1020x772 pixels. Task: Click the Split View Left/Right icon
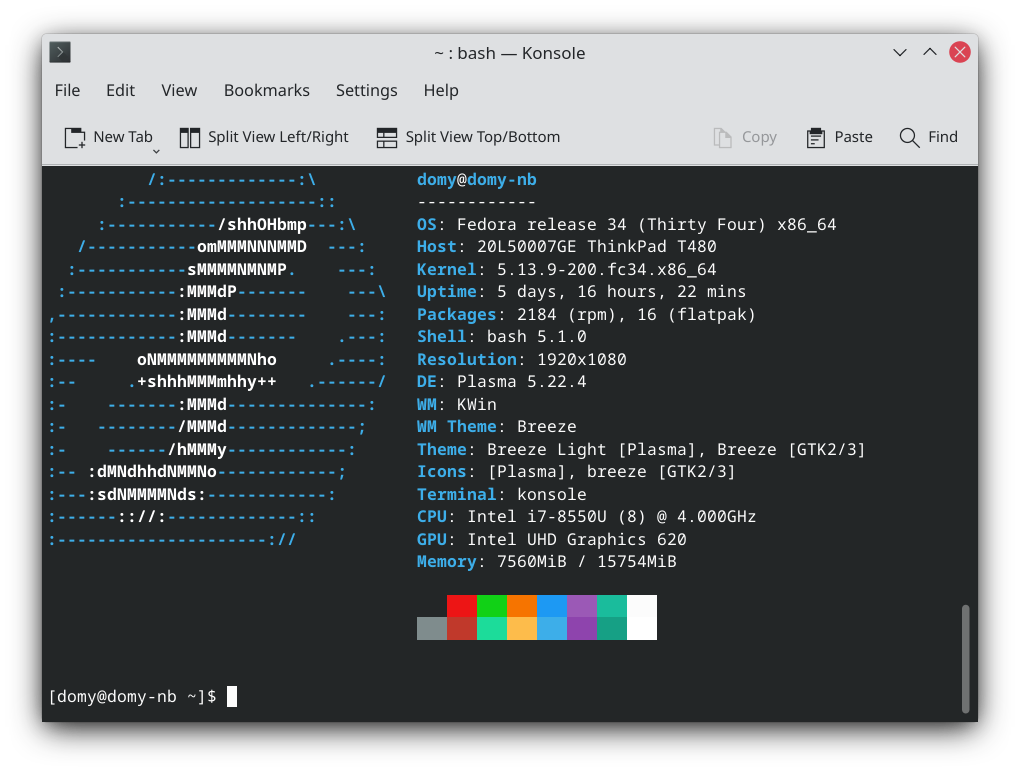189,137
